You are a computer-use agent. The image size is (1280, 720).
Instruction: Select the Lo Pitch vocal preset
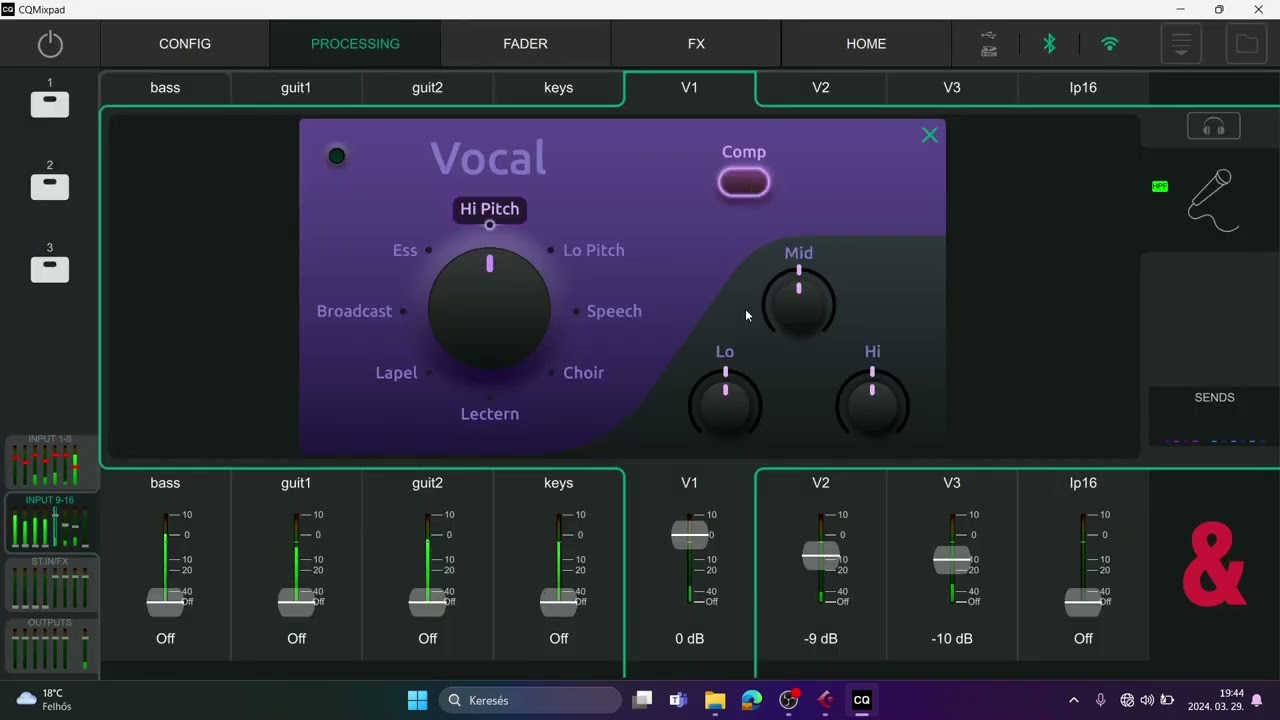click(594, 250)
